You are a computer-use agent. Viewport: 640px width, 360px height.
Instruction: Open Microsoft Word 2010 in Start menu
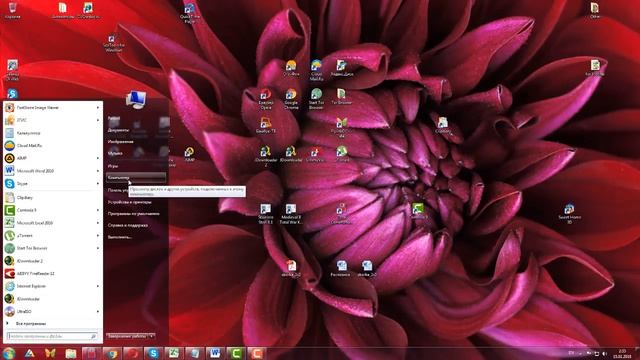pos(52,171)
